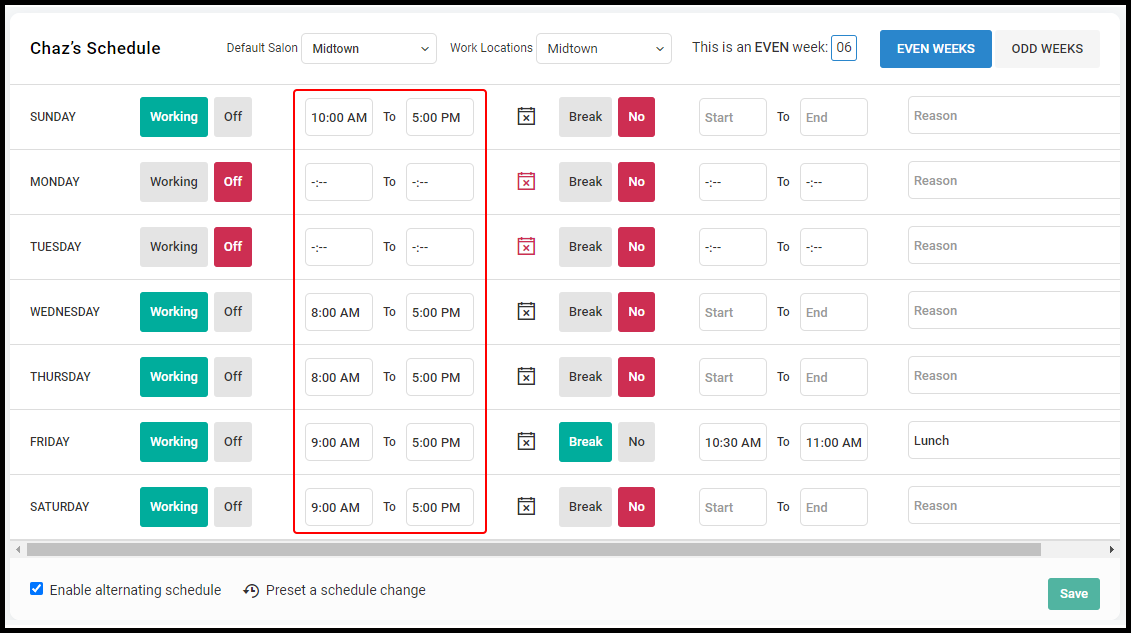The width and height of the screenshot is (1131, 633).
Task: Set Monday to Working
Action: (x=174, y=182)
